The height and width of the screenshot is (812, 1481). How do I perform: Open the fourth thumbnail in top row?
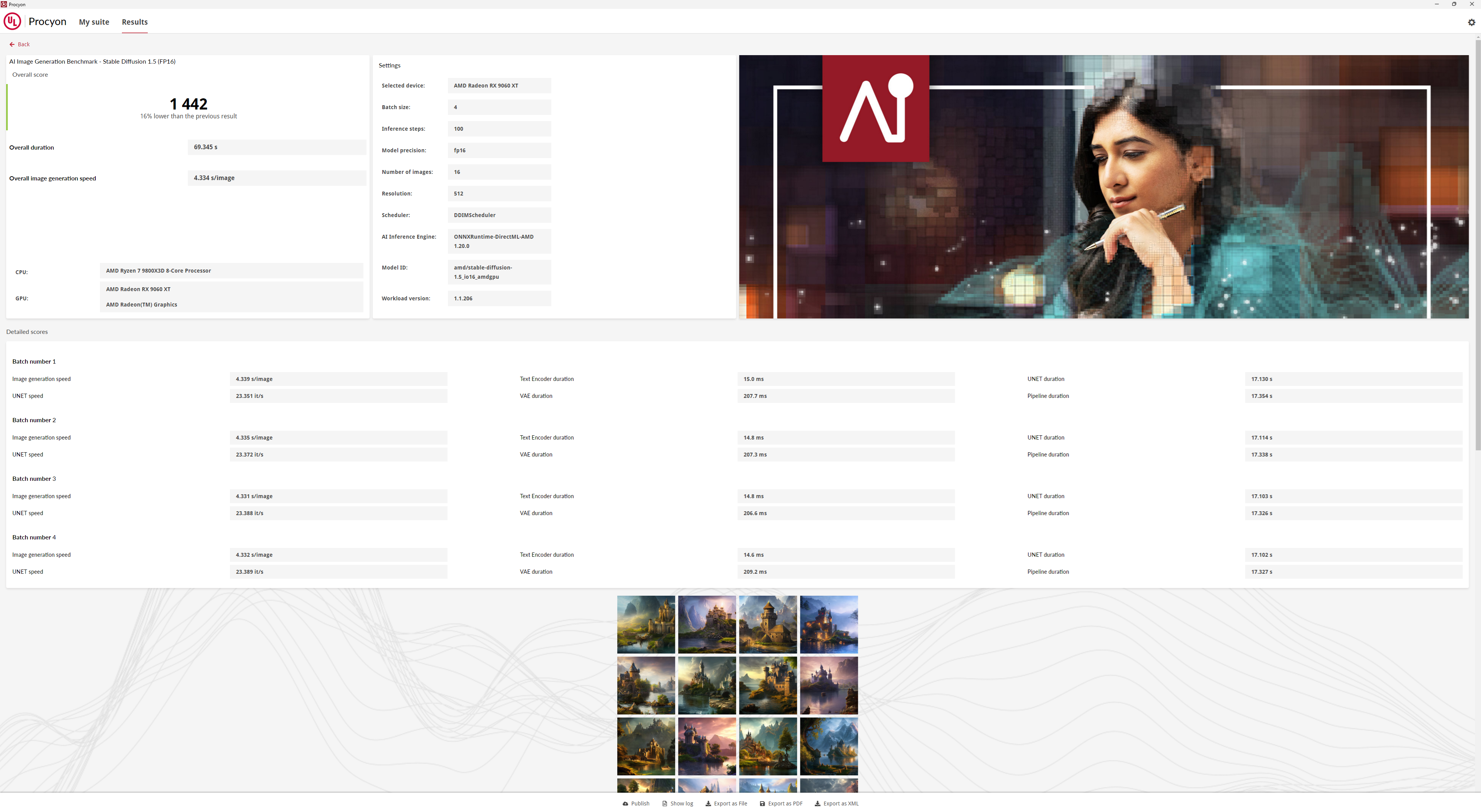[829, 625]
